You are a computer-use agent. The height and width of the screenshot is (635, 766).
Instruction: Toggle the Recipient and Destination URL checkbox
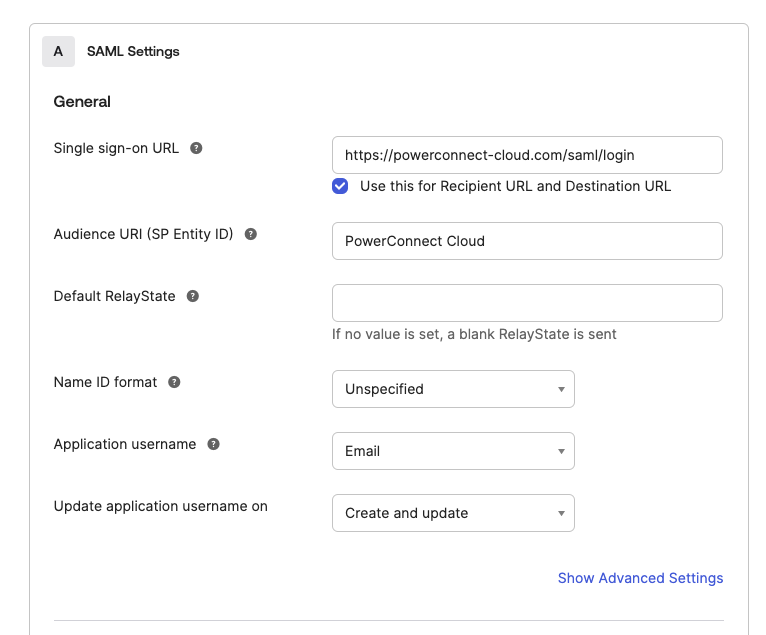point(341,186)
